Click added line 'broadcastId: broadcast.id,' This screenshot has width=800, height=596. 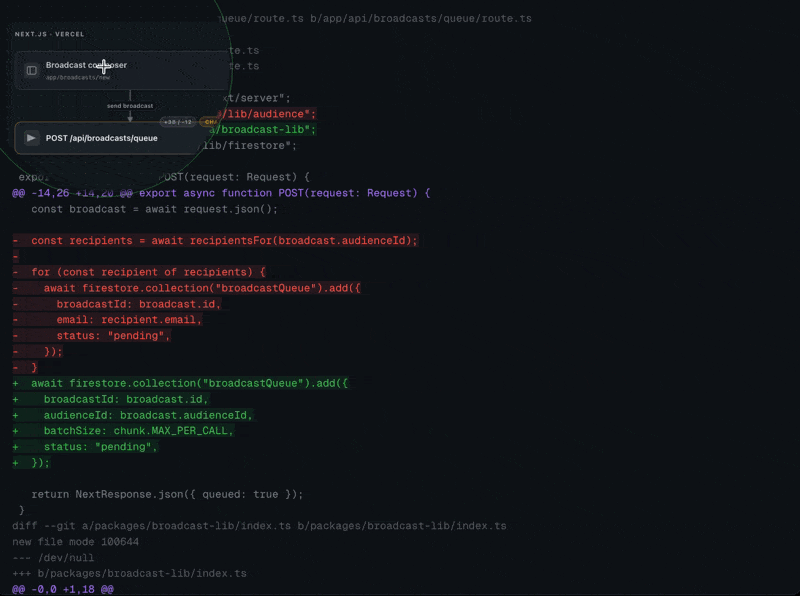[x=111, y=399]
